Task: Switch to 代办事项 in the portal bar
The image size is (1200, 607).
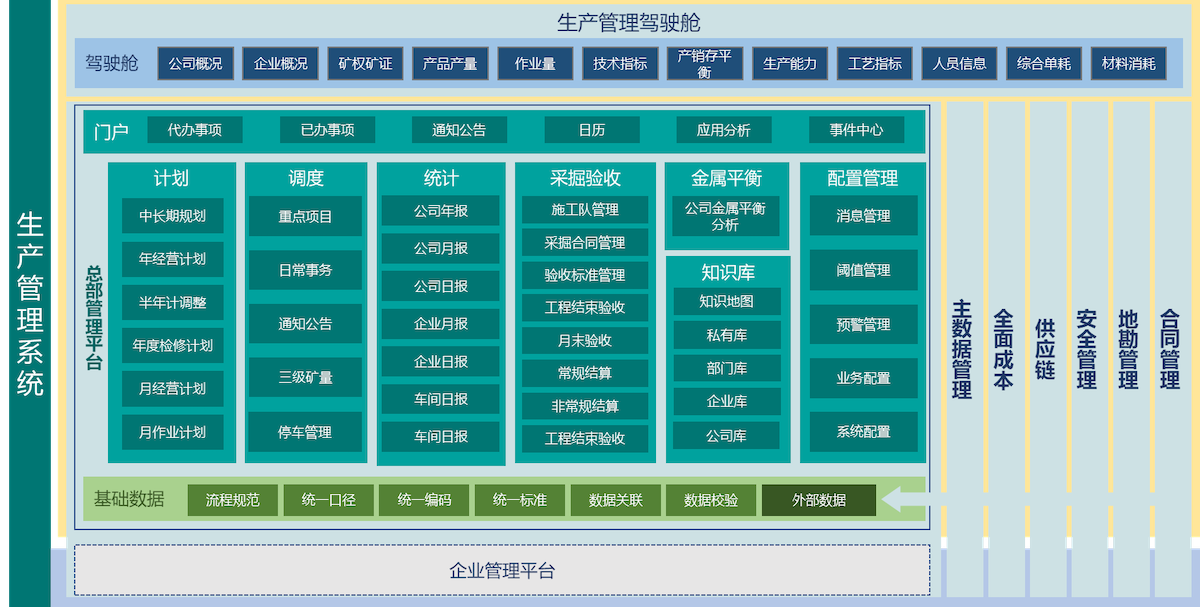Action: pos(195,130)
